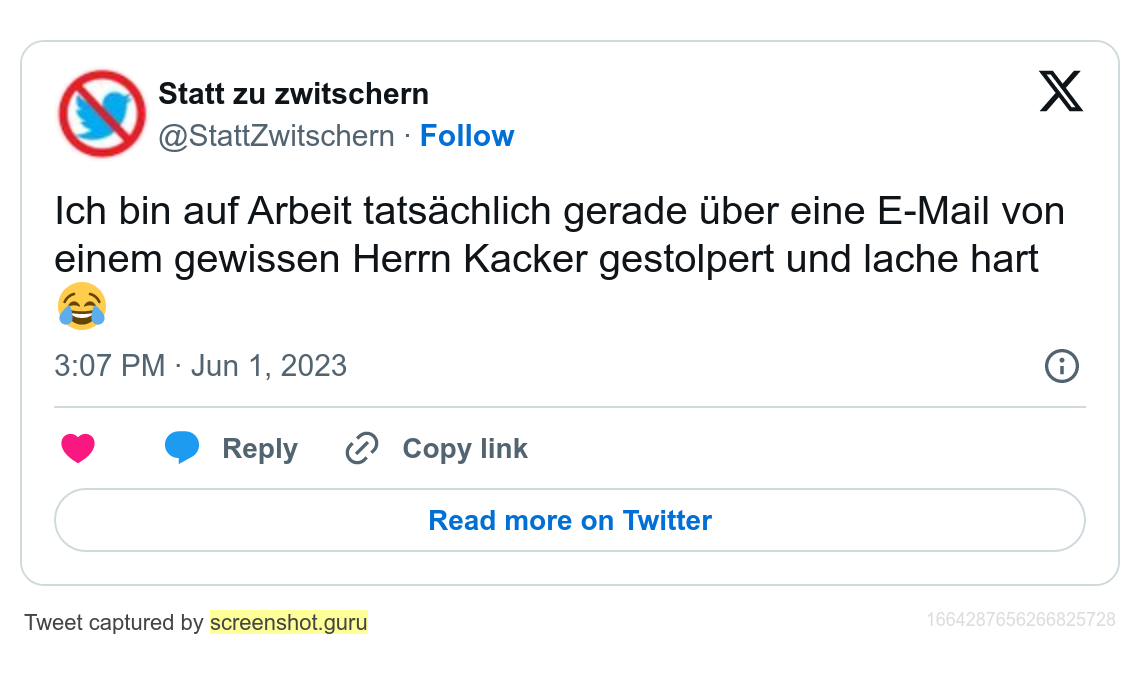
Task: Click the tweet ID number 1664287656266825728
Action: (x=1020, y=620)
